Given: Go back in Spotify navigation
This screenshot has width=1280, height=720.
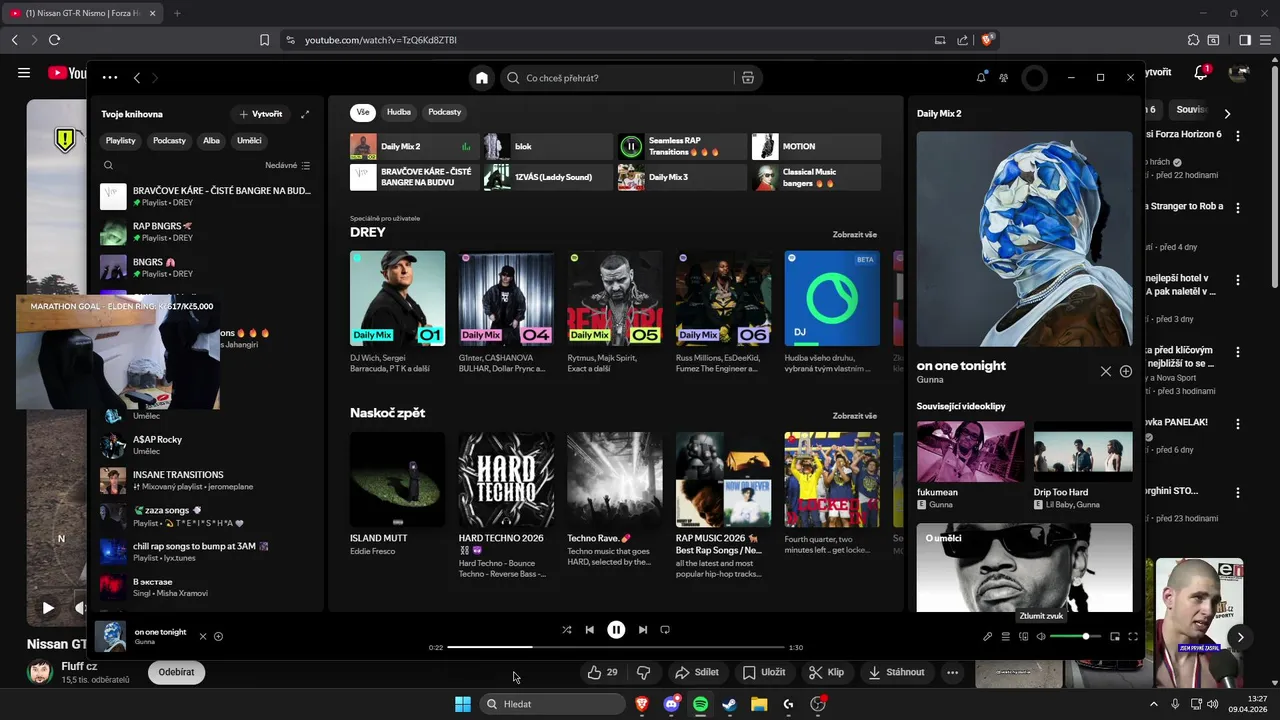Looking at the screenshot, I should [137, 78].
